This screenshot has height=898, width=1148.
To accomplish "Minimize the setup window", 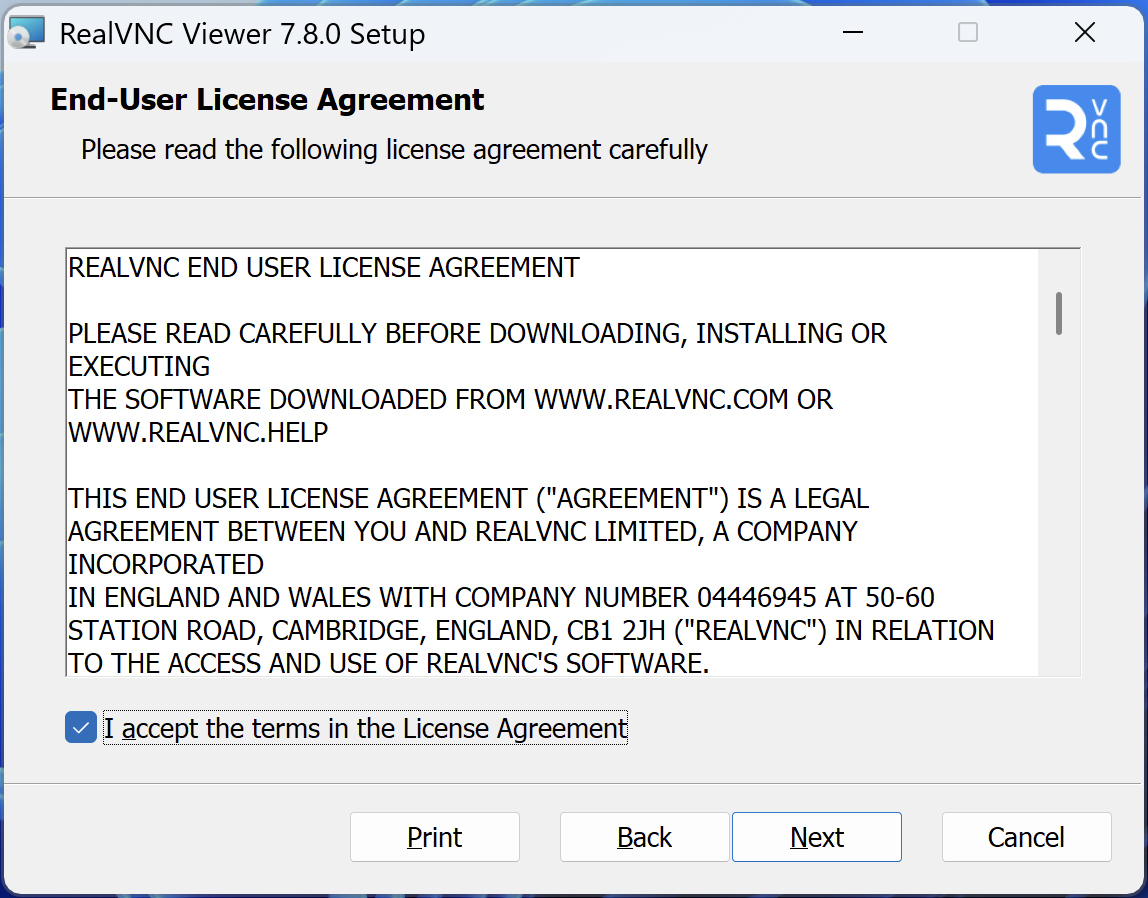I will point(853,32).
